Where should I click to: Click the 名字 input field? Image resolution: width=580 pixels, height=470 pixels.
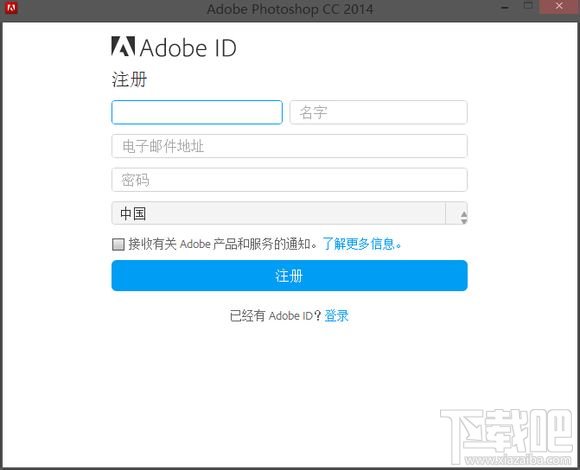click(x=378, y=112)
